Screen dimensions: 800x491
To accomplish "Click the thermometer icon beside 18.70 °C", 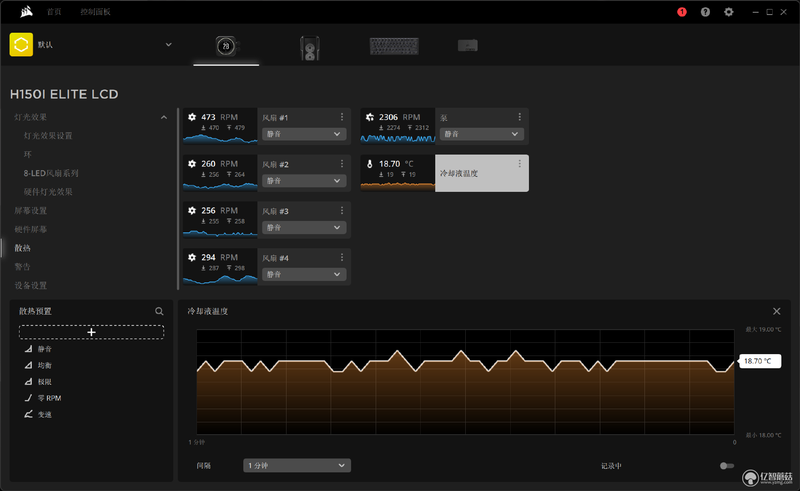I will [370, 164].
